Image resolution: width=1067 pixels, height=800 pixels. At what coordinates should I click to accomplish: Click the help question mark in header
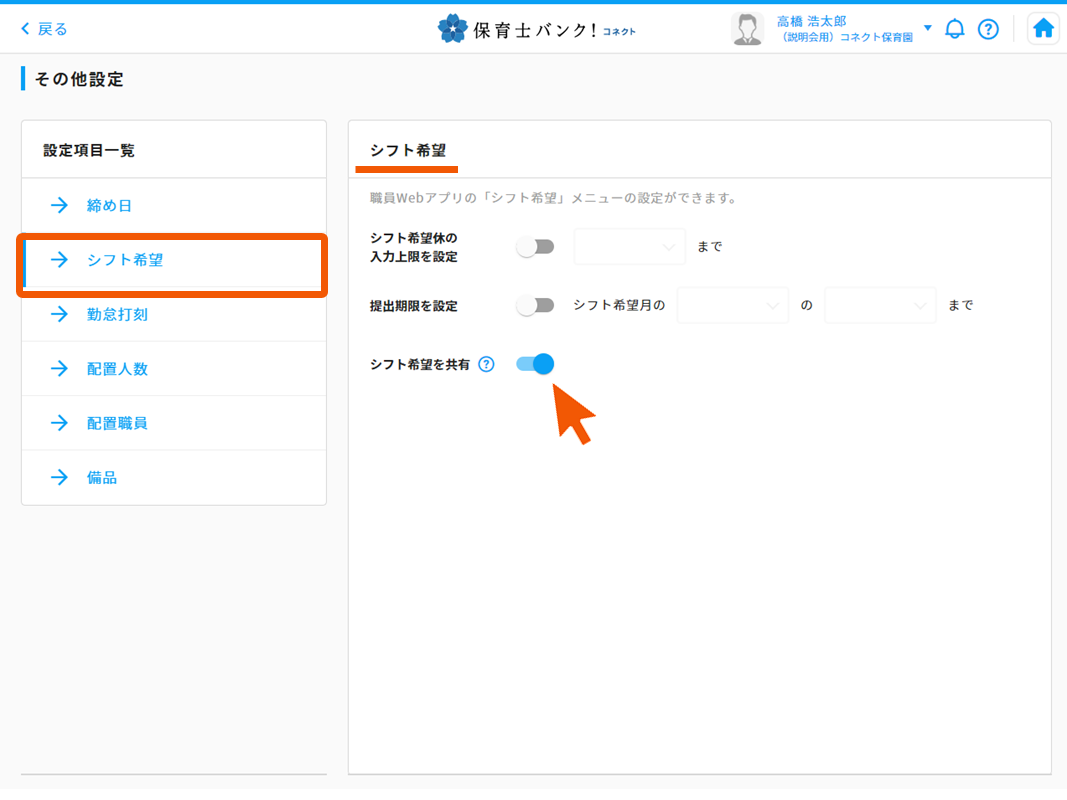pyautogui.click(x=988, y=29)
